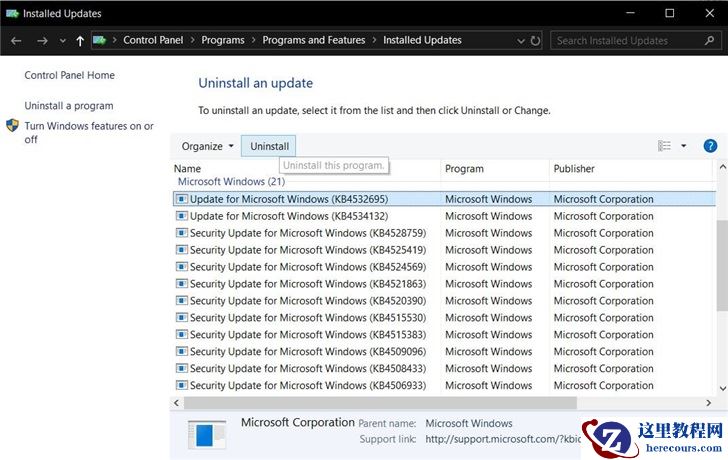Open the support.microsoft.com support link
Screen dimensions: 728x460
tap(503, 439)
